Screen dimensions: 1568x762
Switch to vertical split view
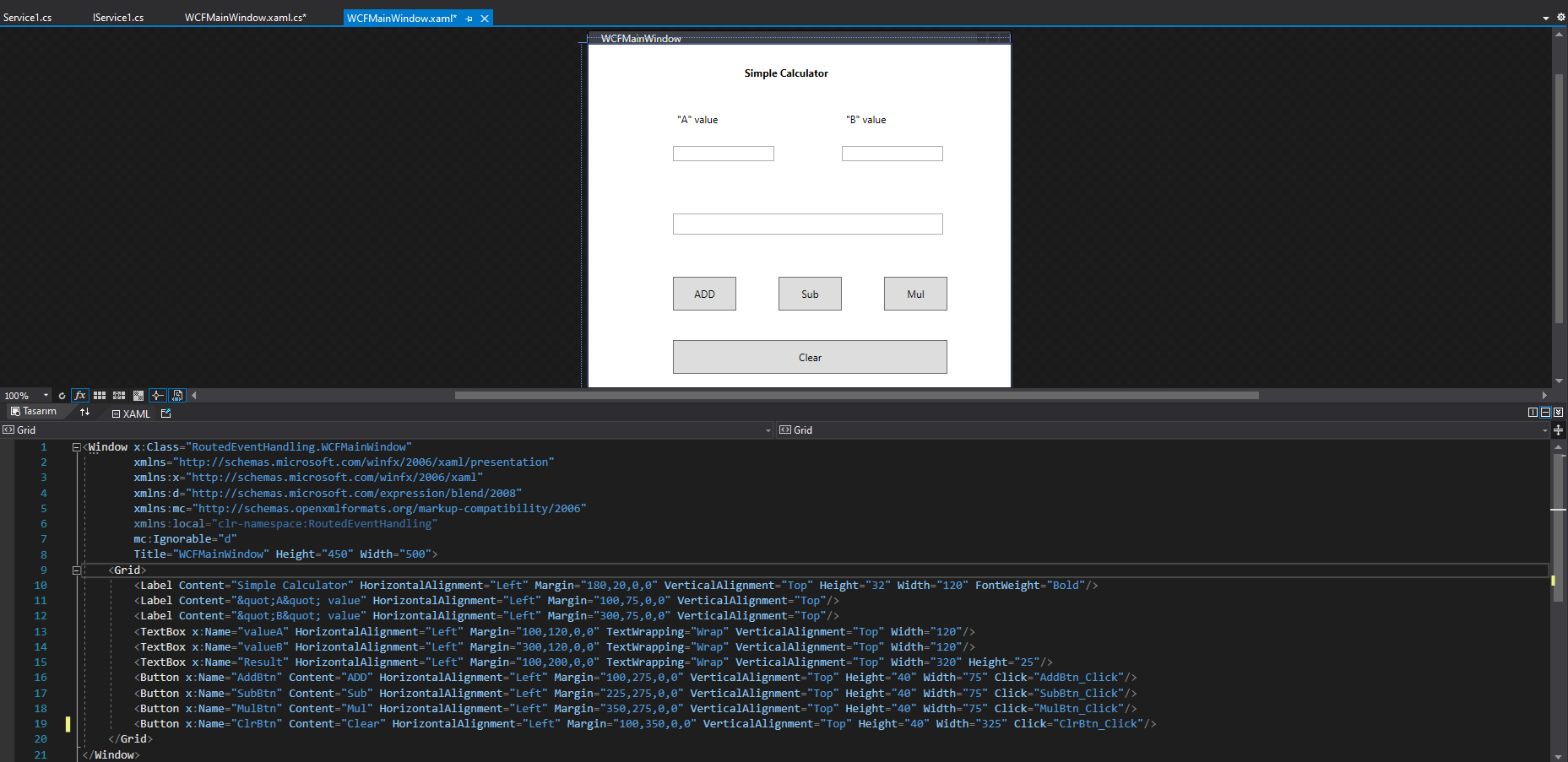pyautogui.click(x=1532, y=413)
